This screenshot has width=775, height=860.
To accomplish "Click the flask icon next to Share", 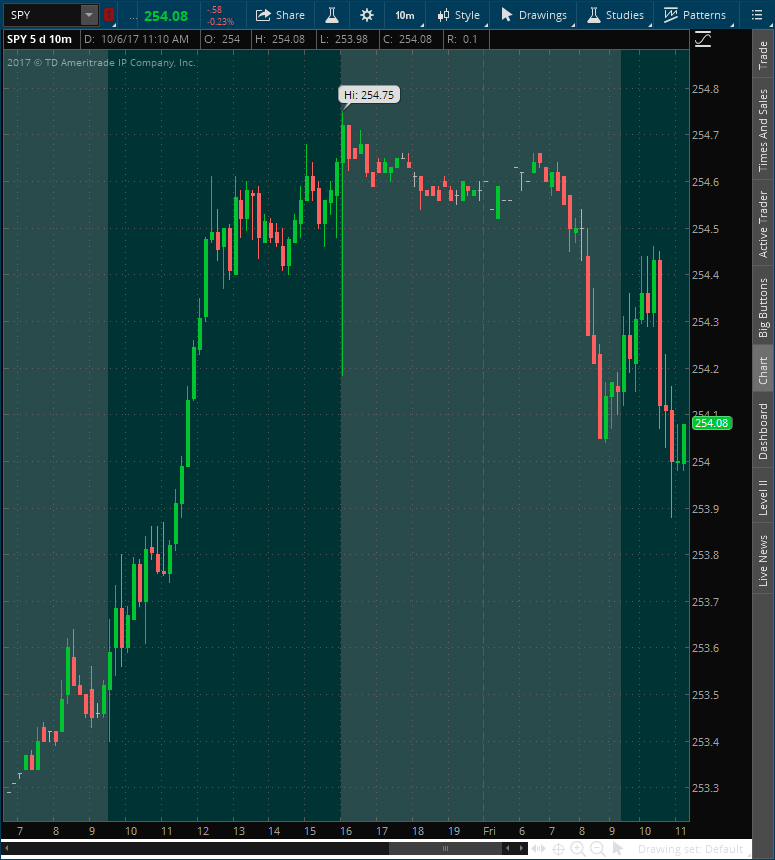I will (x=332, y=15).
